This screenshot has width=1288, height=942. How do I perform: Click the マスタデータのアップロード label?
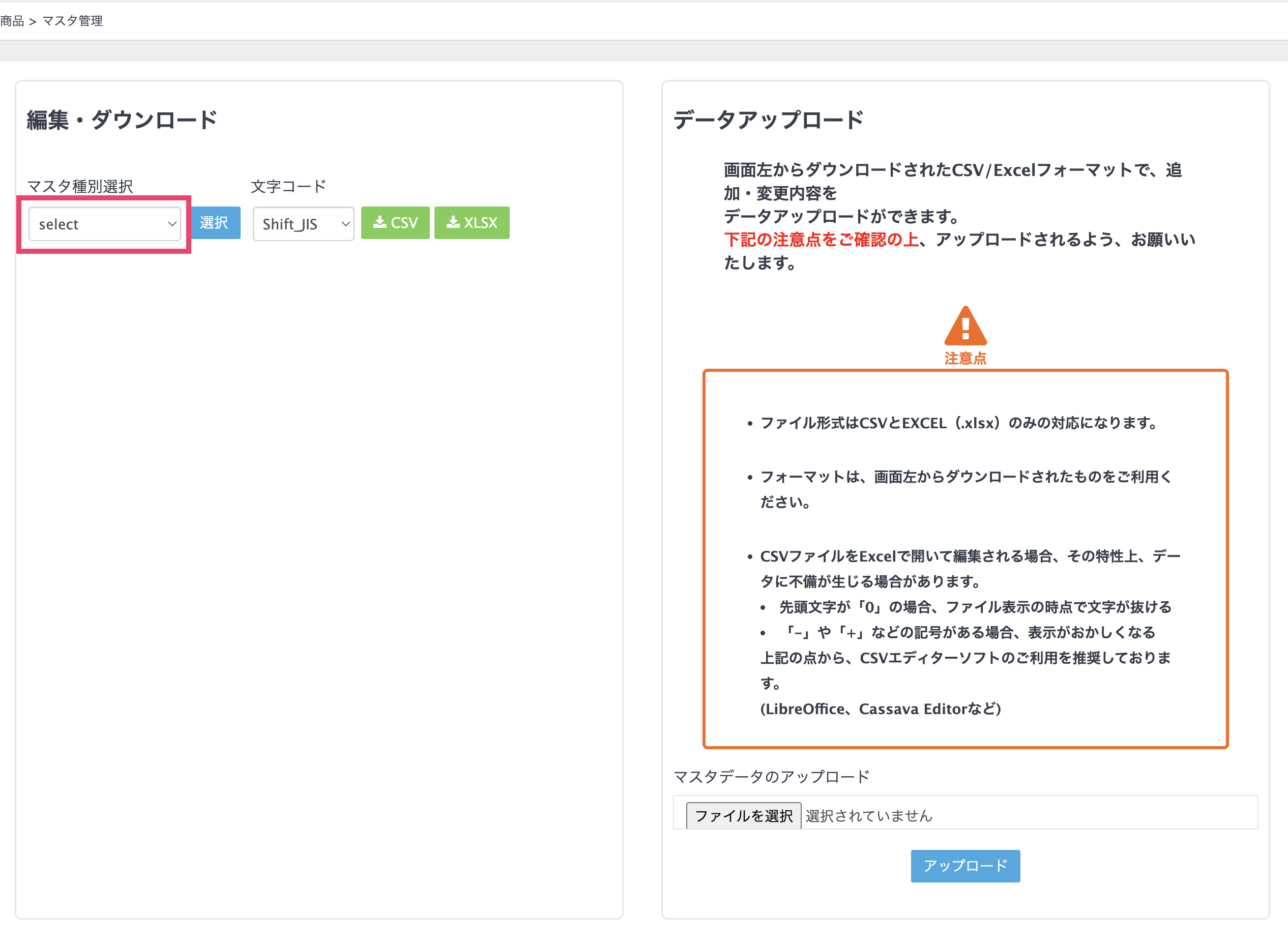pyautogui.click(x=772, y=776)
